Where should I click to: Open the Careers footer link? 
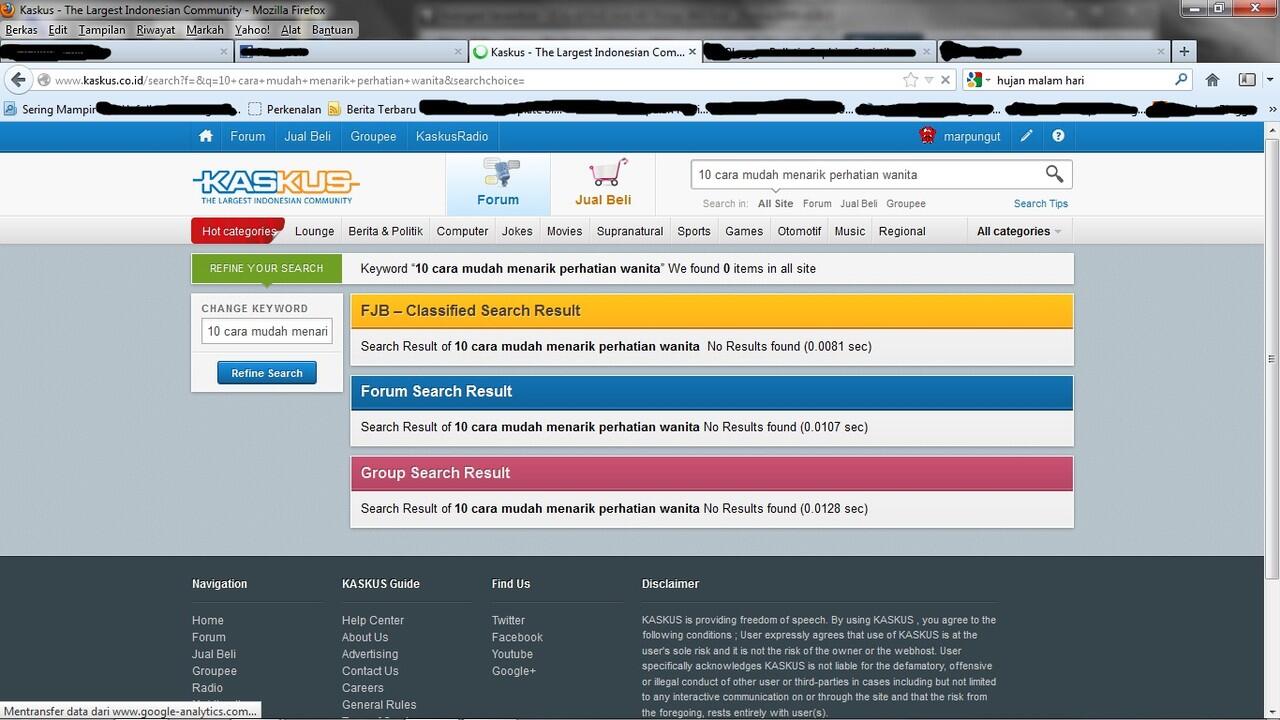pyautogui.click(x=363, y=689)
